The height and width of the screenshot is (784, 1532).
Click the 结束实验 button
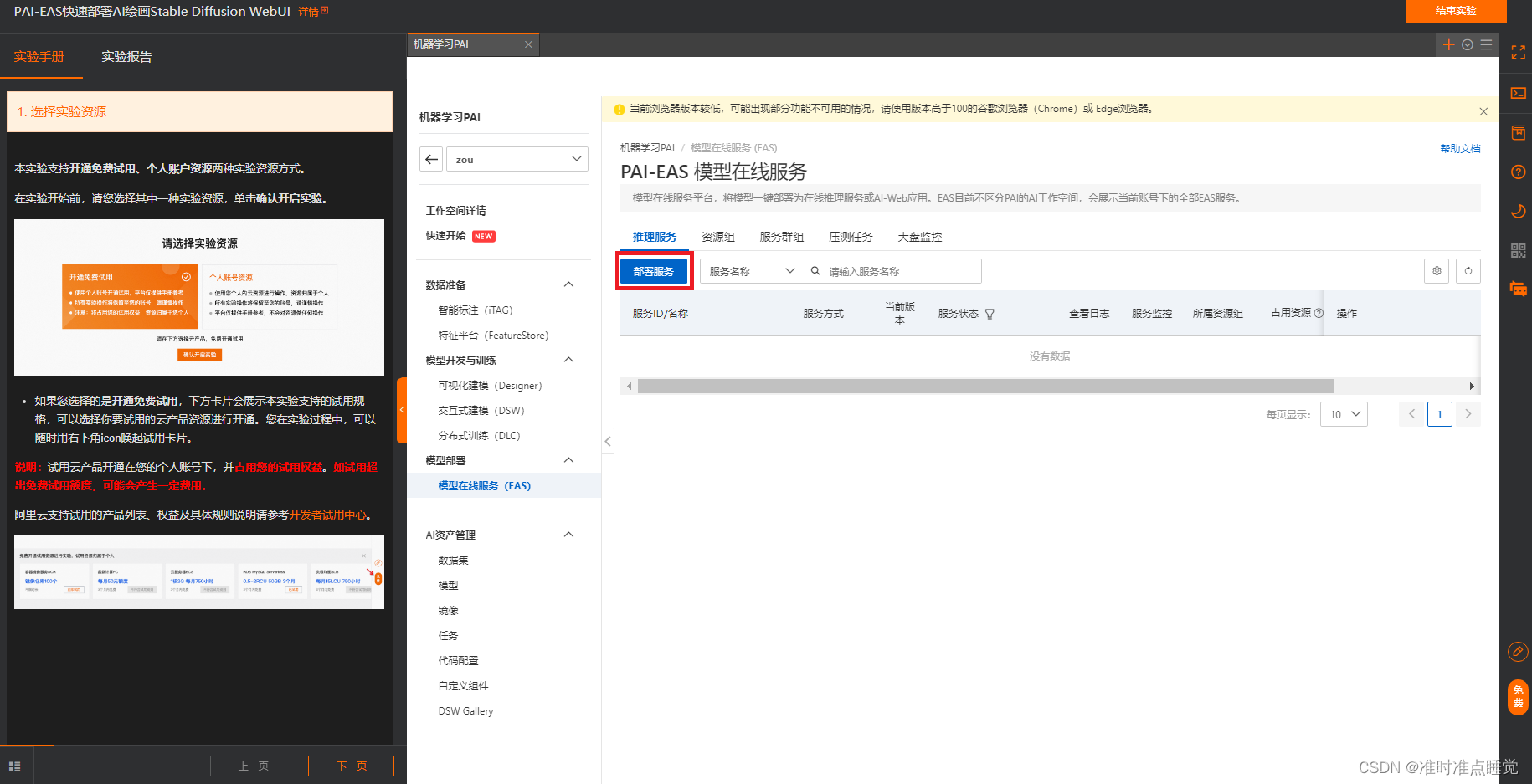[x=1456, y=11]
